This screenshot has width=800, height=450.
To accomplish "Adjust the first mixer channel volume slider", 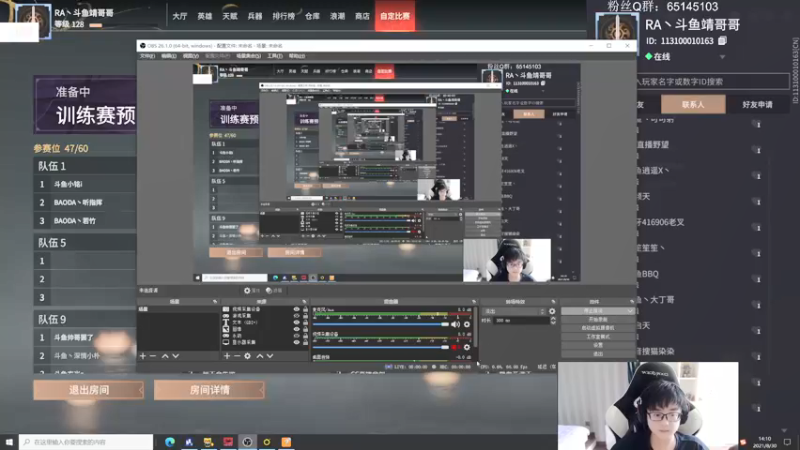I will [381, 324].
